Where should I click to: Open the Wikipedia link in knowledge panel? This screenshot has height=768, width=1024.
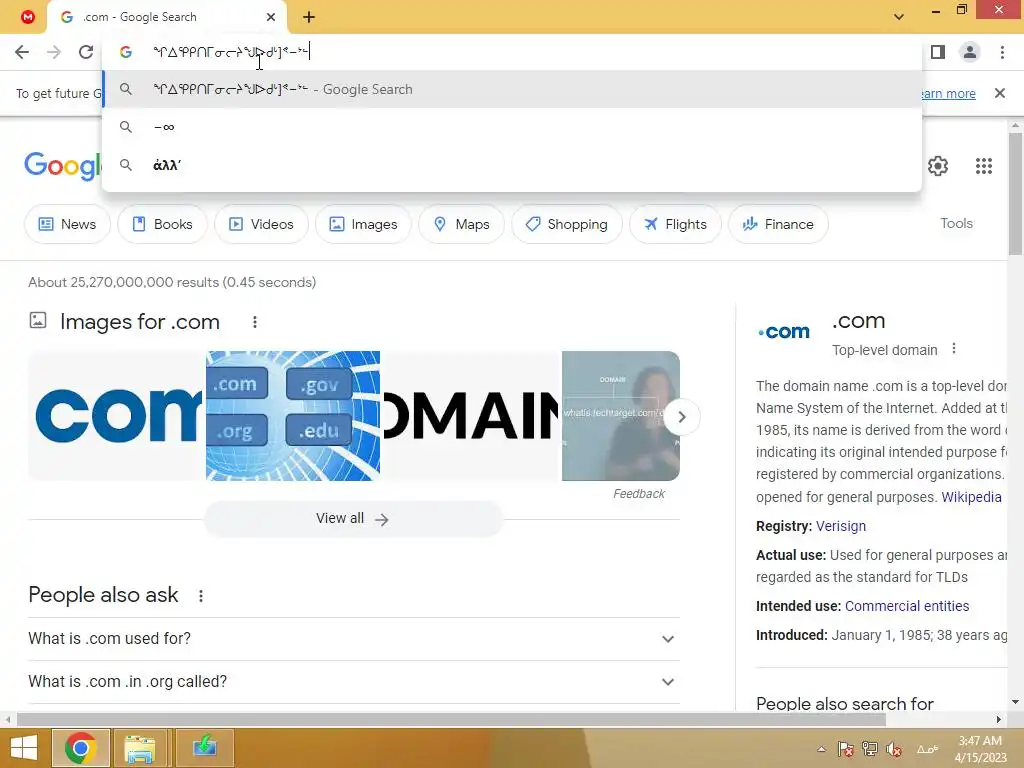pos(971,497)
